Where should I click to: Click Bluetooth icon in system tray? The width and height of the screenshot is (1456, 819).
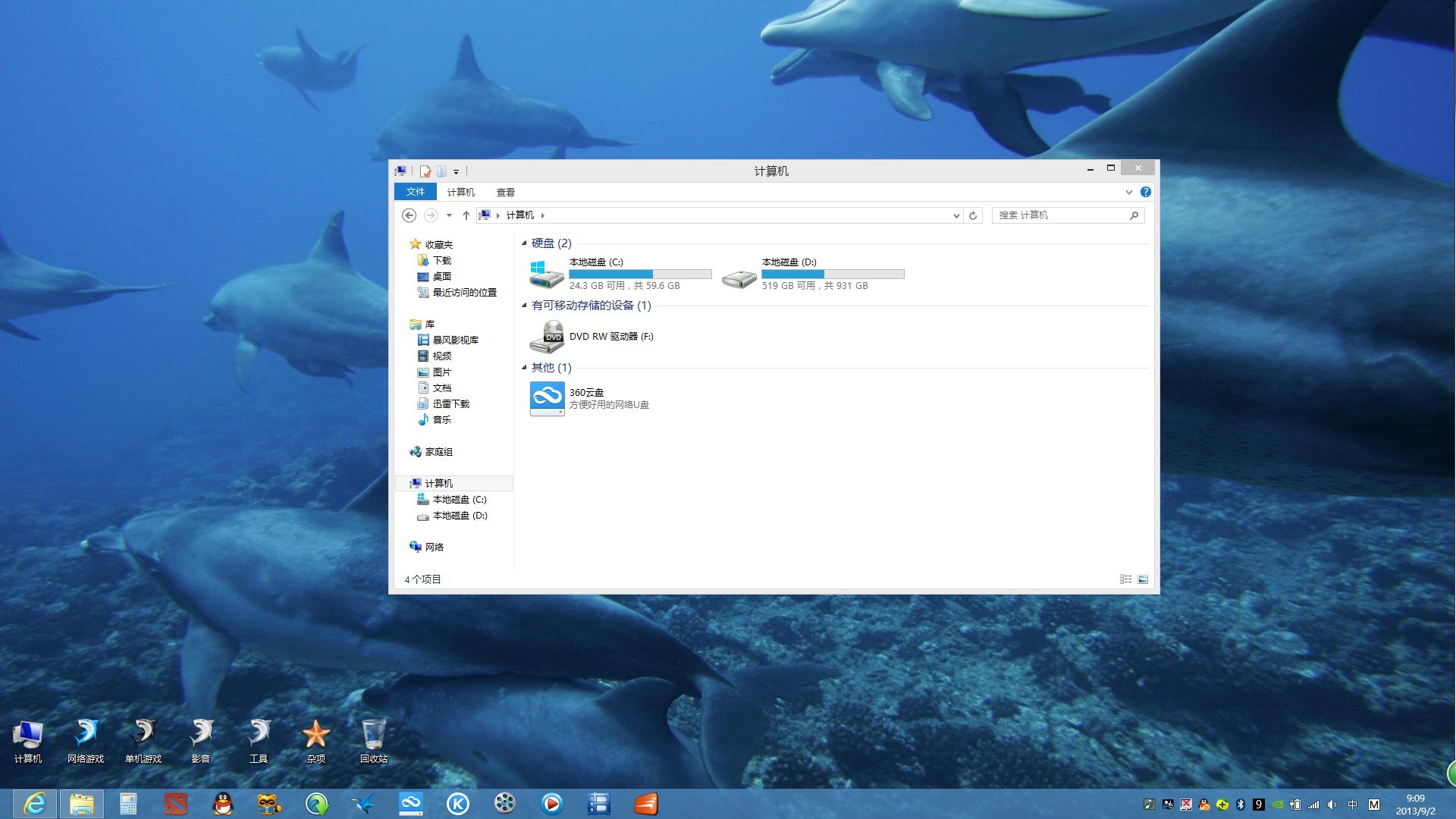pyautogui.click(x=1241, y=805)
